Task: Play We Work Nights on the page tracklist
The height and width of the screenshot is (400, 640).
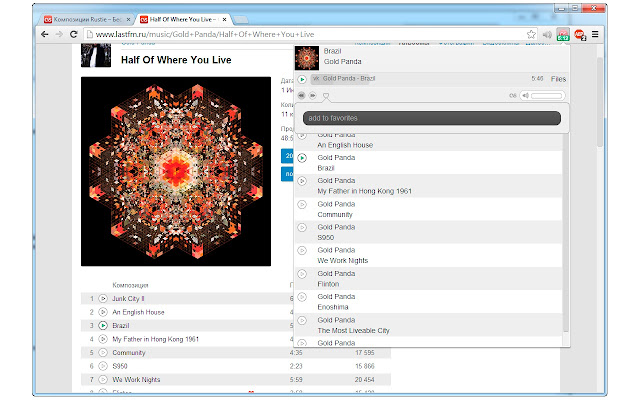Action: pos(103,380)
